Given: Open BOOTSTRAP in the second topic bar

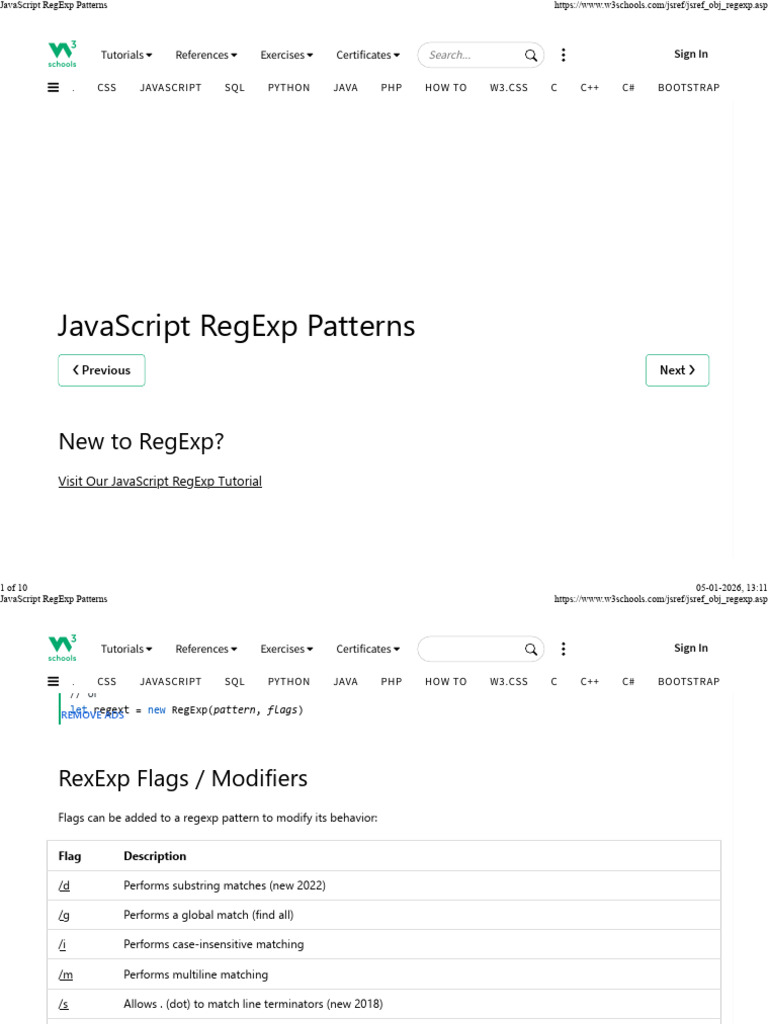Looking at the screenshot, I should 688,681.
